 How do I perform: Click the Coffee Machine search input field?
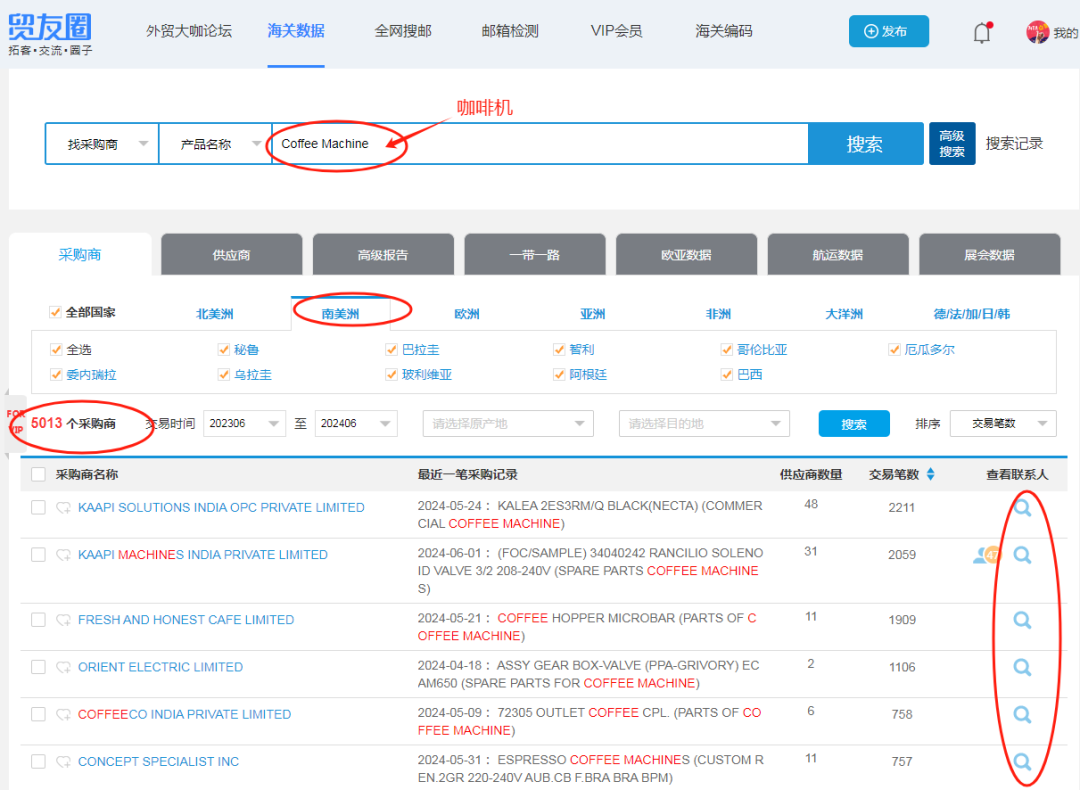pos(540,144)
